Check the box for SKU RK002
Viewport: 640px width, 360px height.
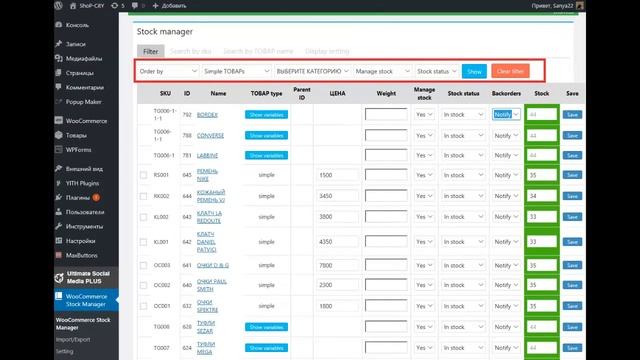pos(143,196)
